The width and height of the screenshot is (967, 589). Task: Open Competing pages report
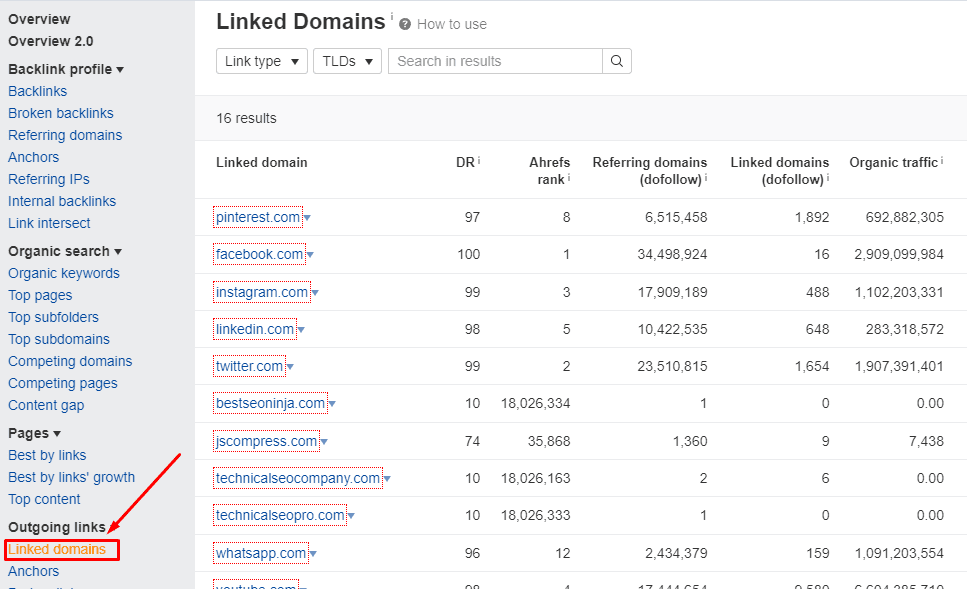click(62, 384)
